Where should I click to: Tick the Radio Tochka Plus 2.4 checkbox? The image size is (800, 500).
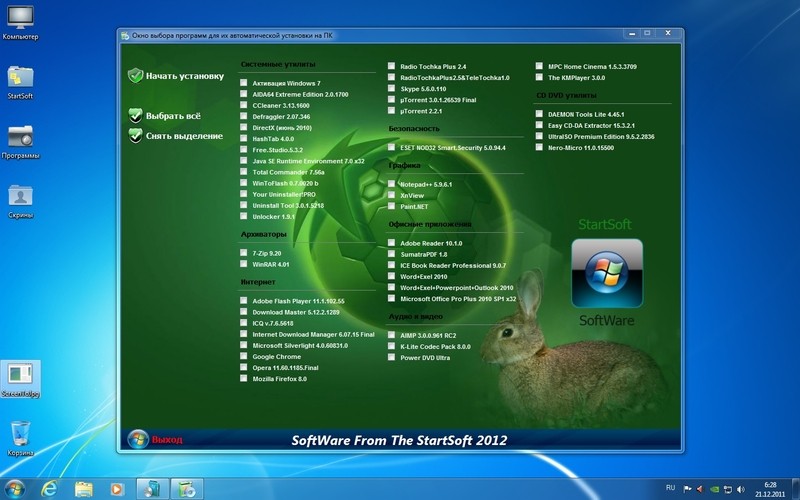pyautogui.click(x=391, y=66)
